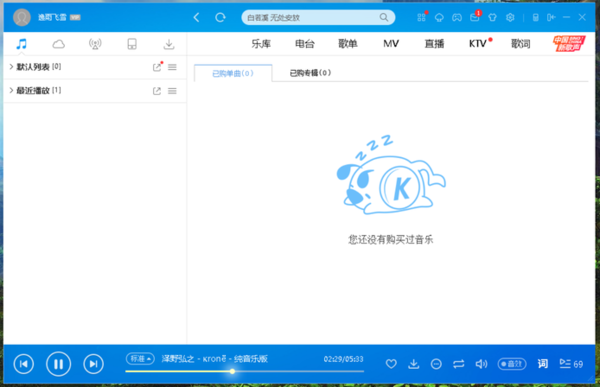This screenshot has width=600, height=387.
Task: Click the VIP badge beside username
Action: point(75,17)
